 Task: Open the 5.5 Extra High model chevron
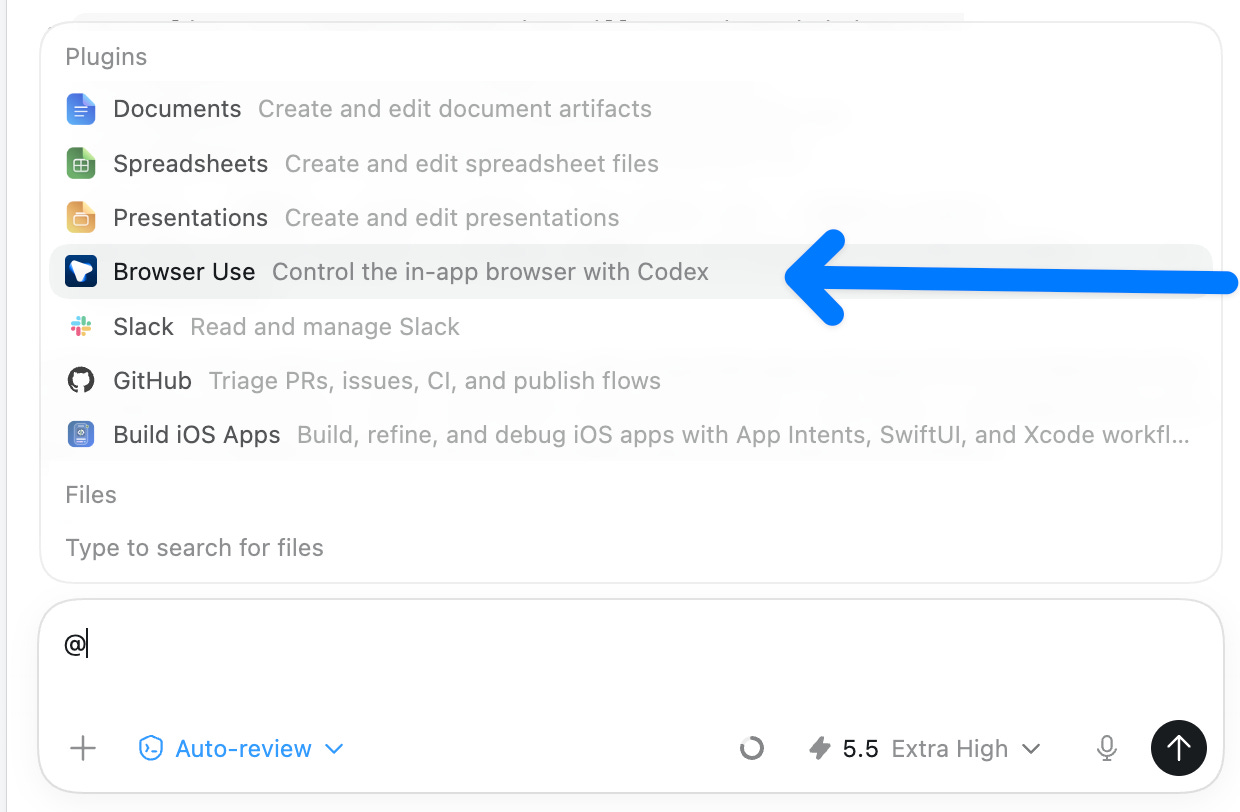click(x=1031, y=749)
